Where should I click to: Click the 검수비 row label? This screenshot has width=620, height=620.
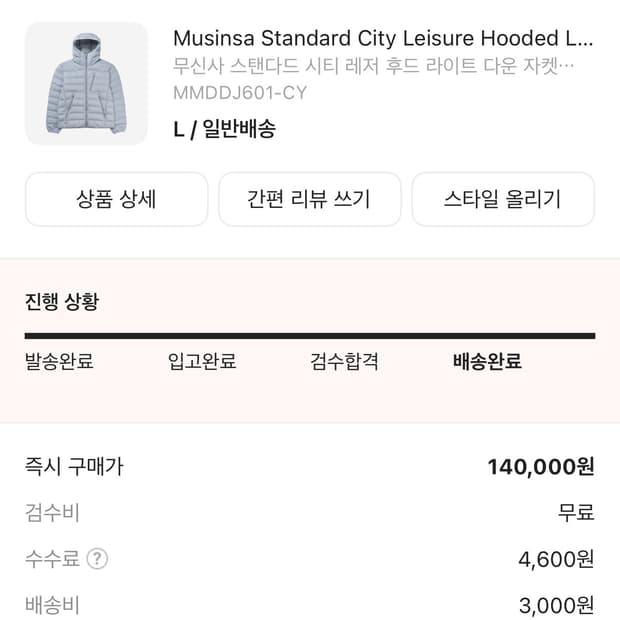tap(52, 513)
